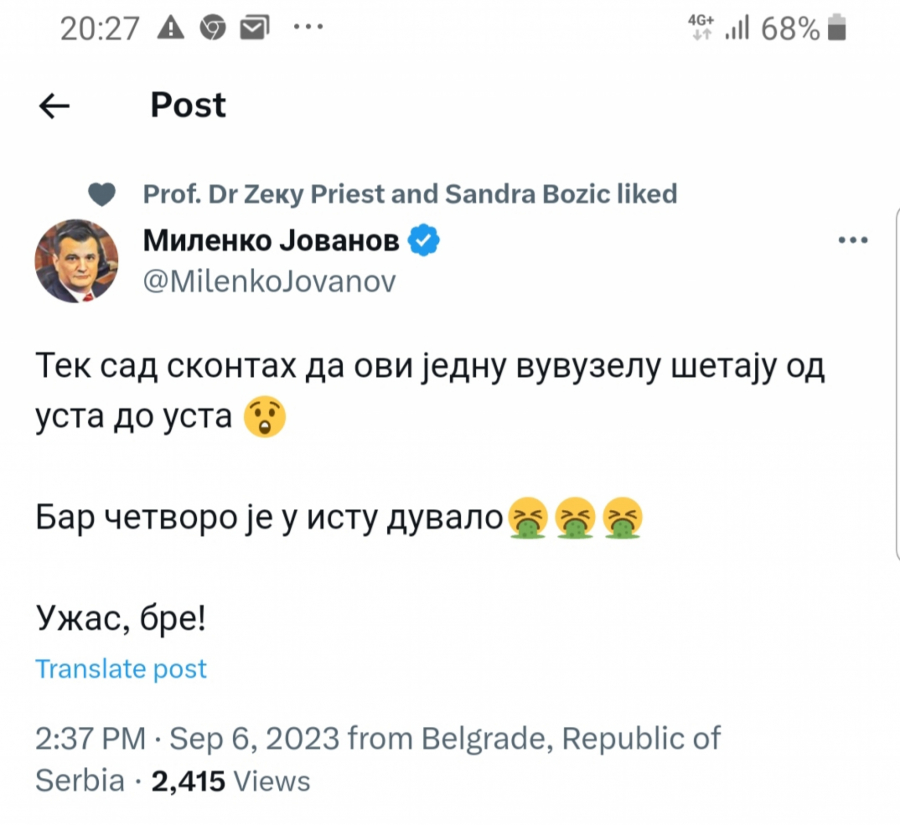Image resolution: width=900 pixels, height=825 pixels.
Task: Tap the blue verified checkmark badge
Action: tap(424, 239)
